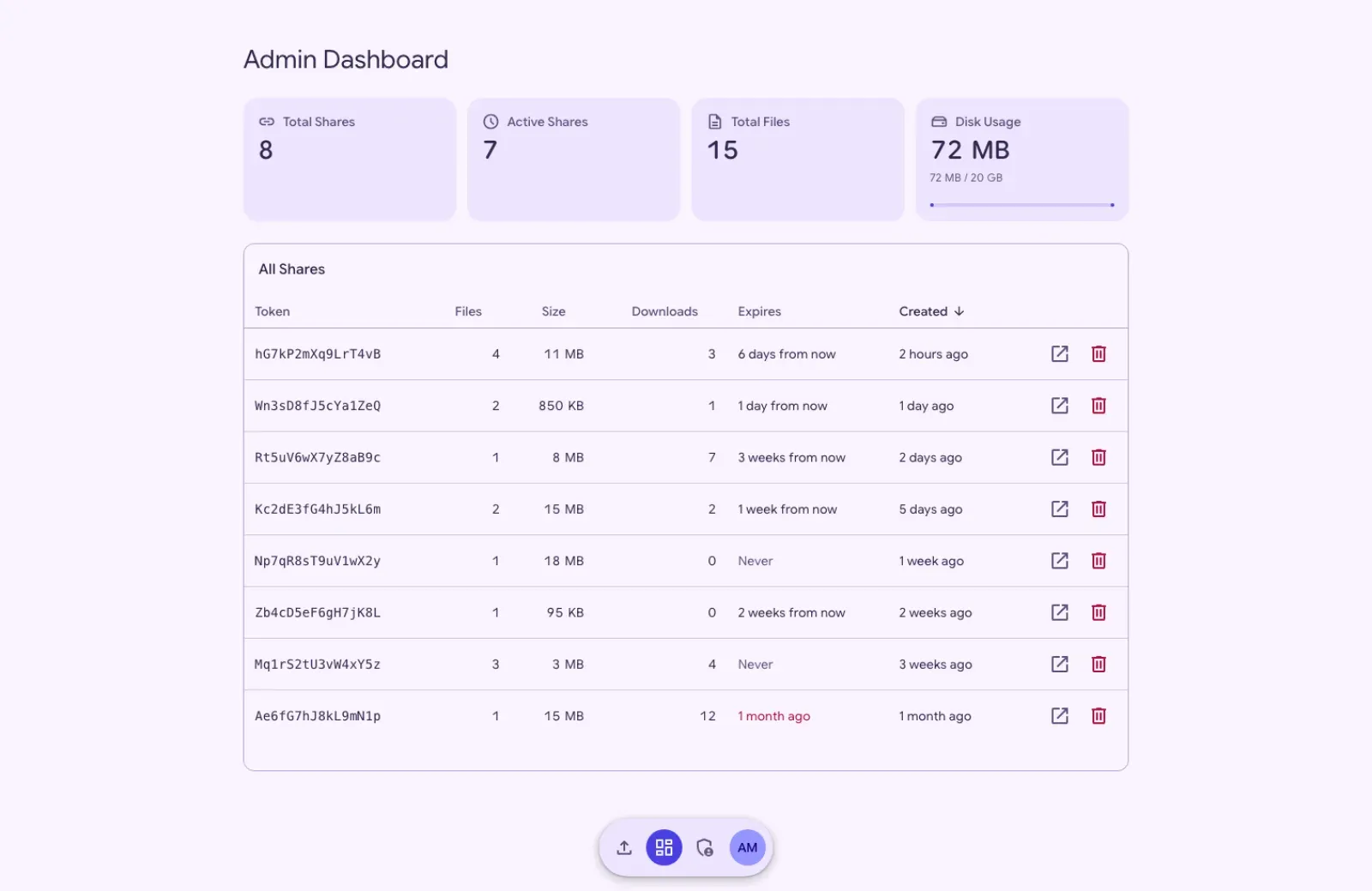Click the '18 MB' size value

(564, 561)
